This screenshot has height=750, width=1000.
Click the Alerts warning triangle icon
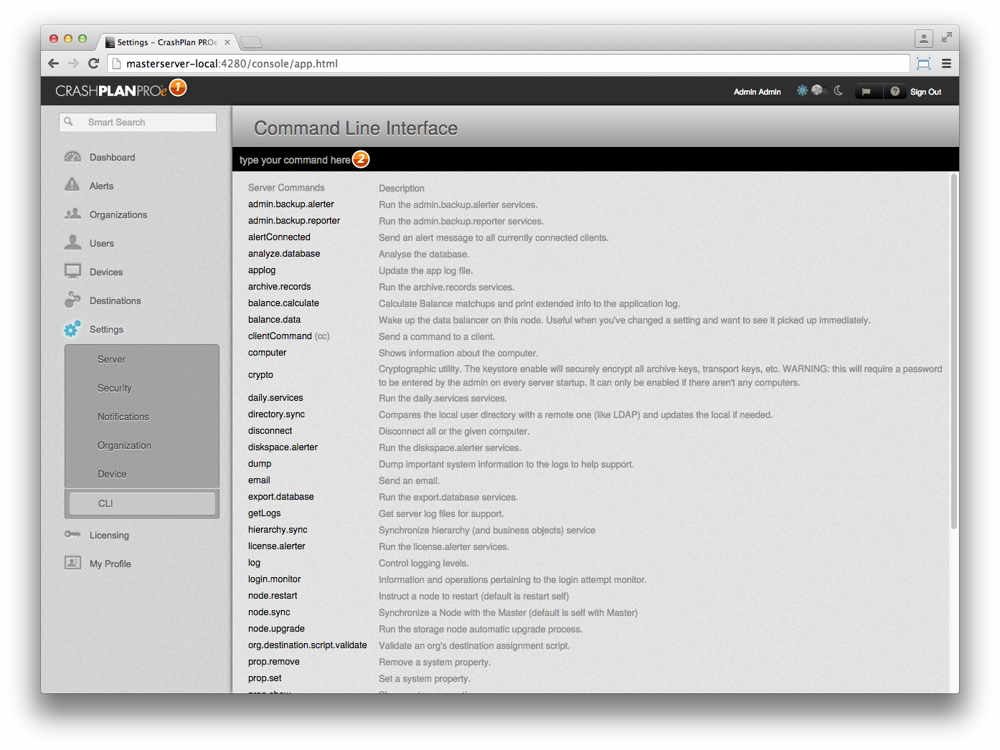tap(72, 185)
